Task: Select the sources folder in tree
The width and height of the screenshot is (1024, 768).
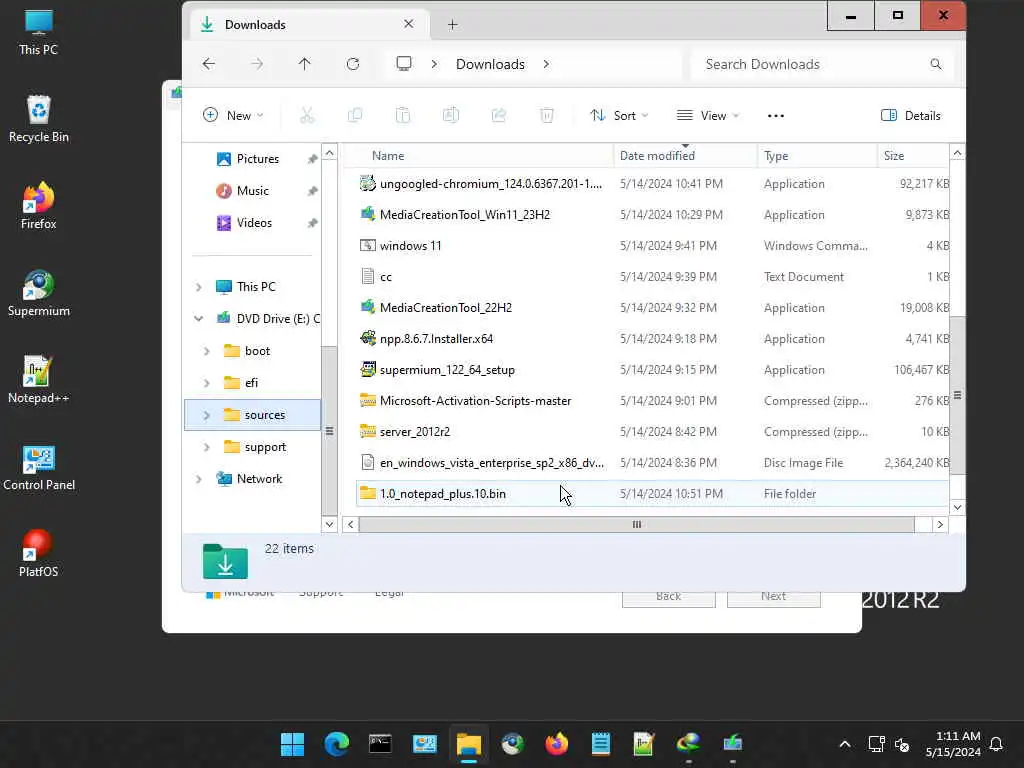Action: coord(253,415)
